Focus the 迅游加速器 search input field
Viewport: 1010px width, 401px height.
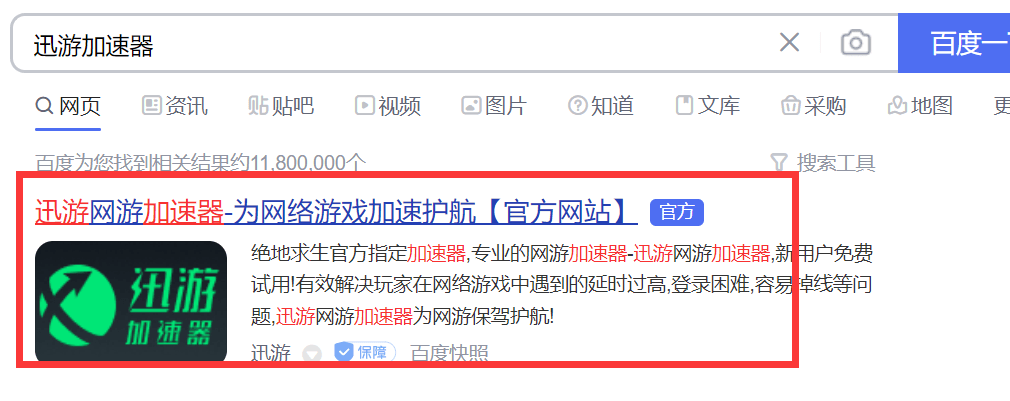[399, 44]
